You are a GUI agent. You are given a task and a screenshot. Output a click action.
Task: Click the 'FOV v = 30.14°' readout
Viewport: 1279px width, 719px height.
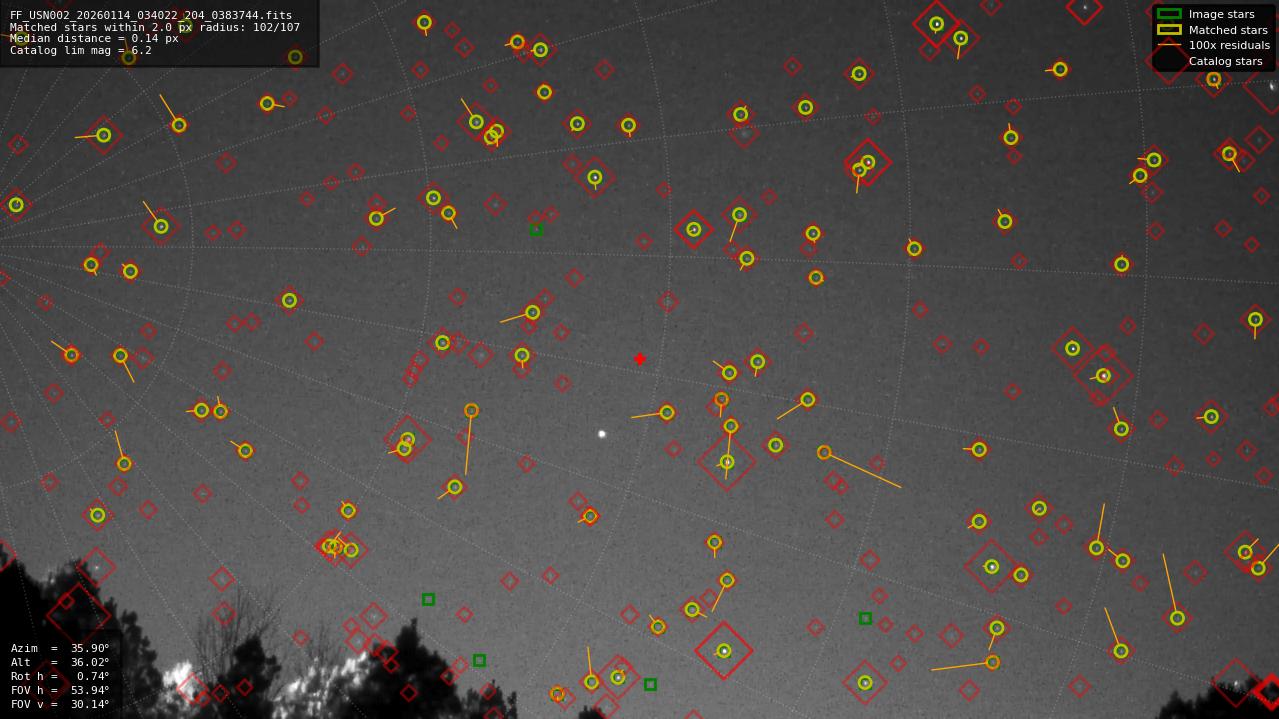60,704
